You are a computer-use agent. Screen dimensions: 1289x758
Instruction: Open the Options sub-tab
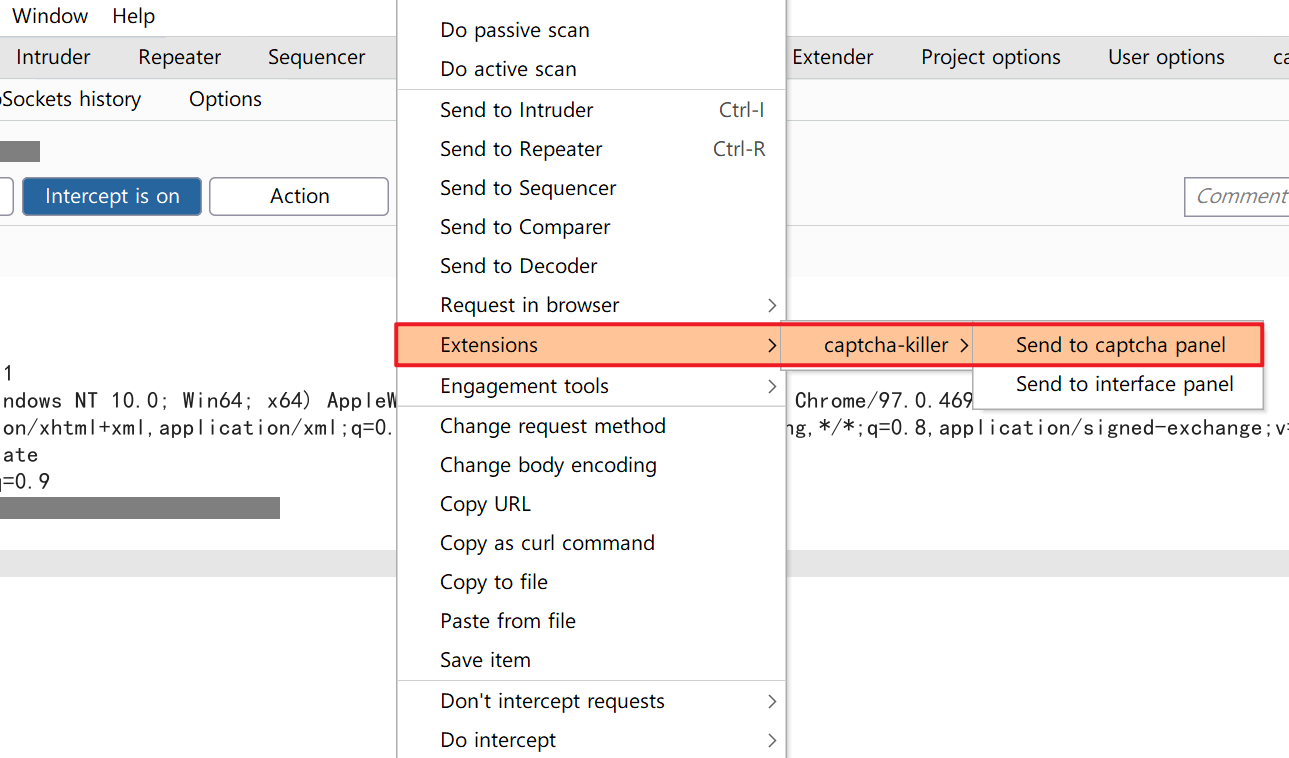(225, 99)
